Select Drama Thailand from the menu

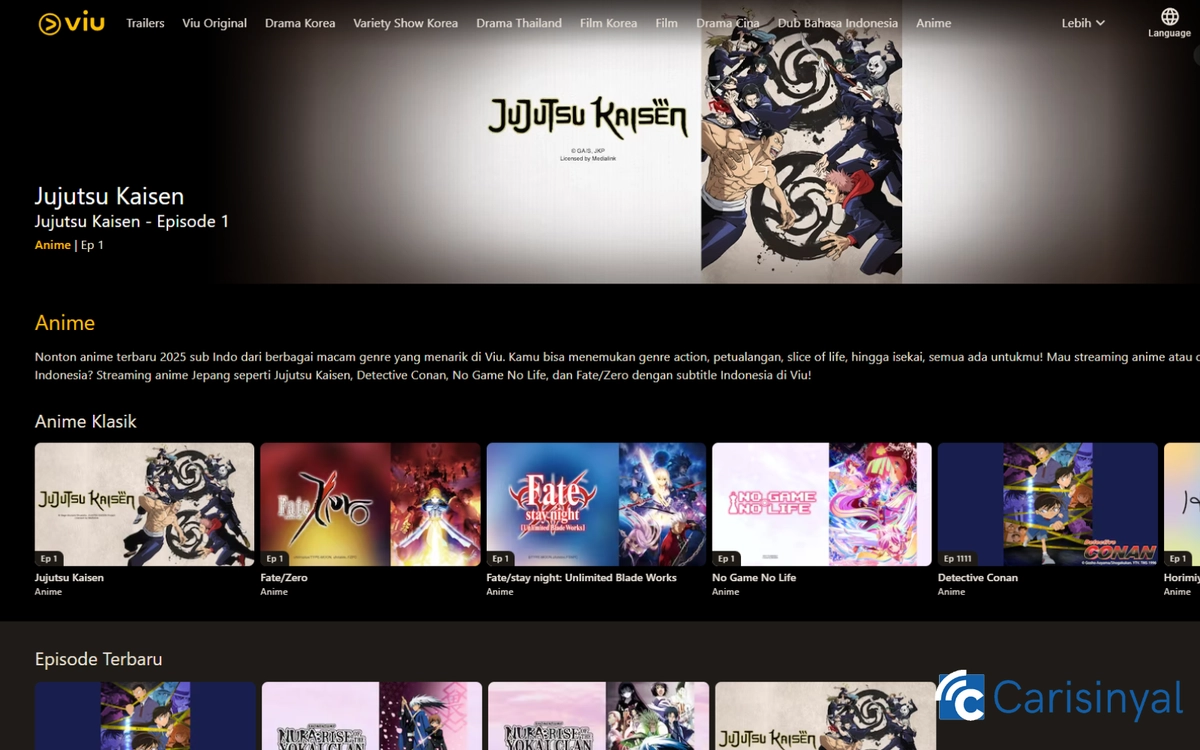pyautogui.click(x=519, y=23)
